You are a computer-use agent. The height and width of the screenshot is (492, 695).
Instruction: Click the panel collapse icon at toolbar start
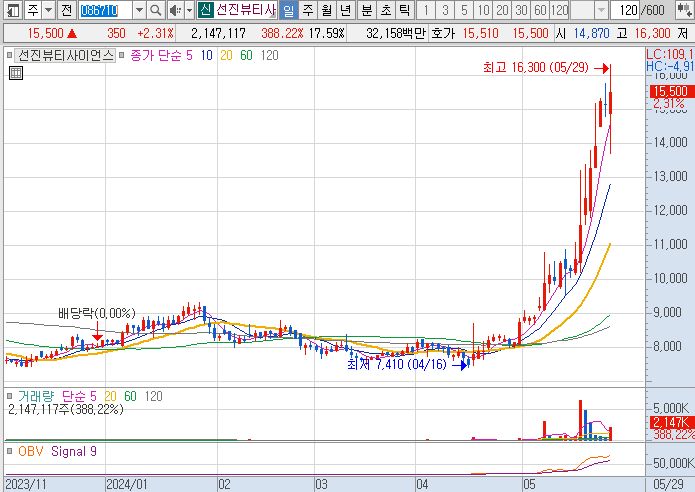(13, 10)
